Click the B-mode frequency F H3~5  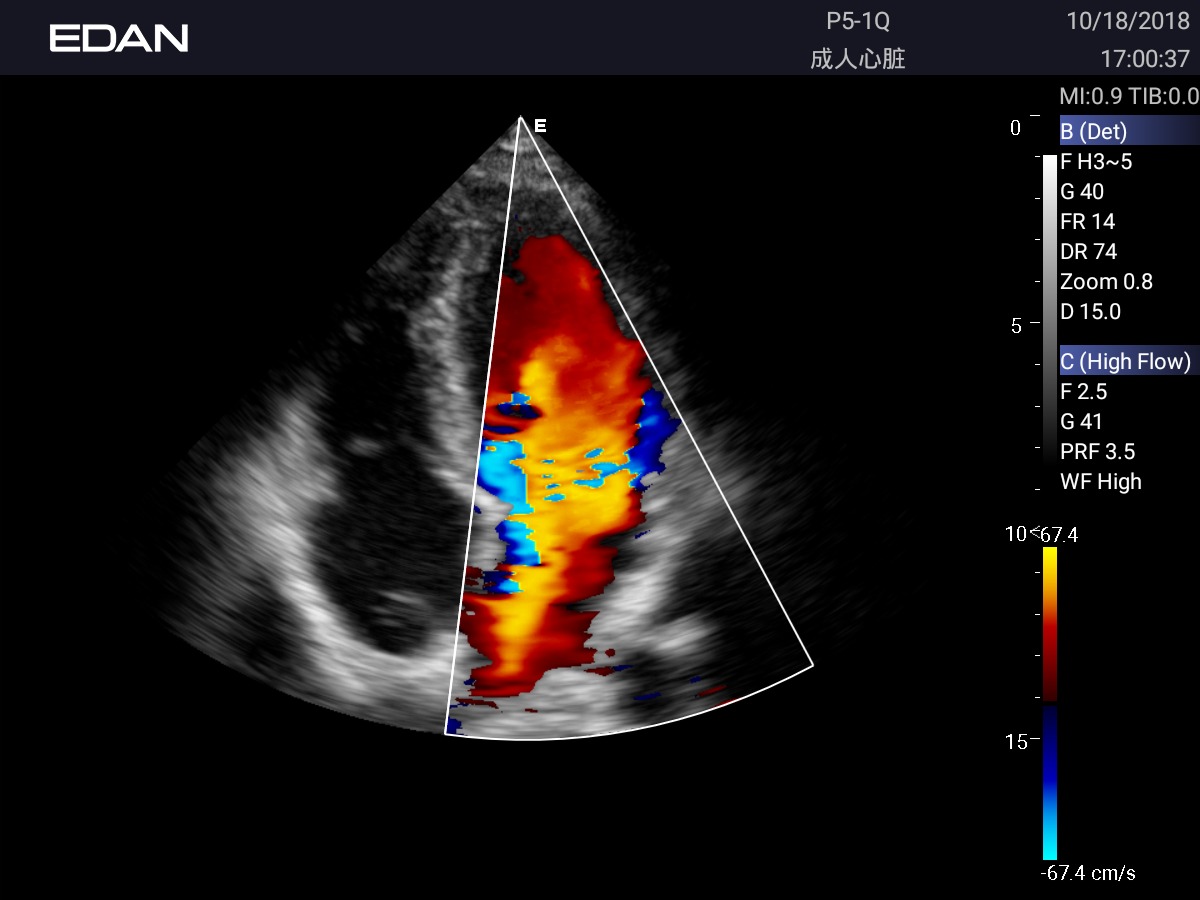coord(1096,161)
